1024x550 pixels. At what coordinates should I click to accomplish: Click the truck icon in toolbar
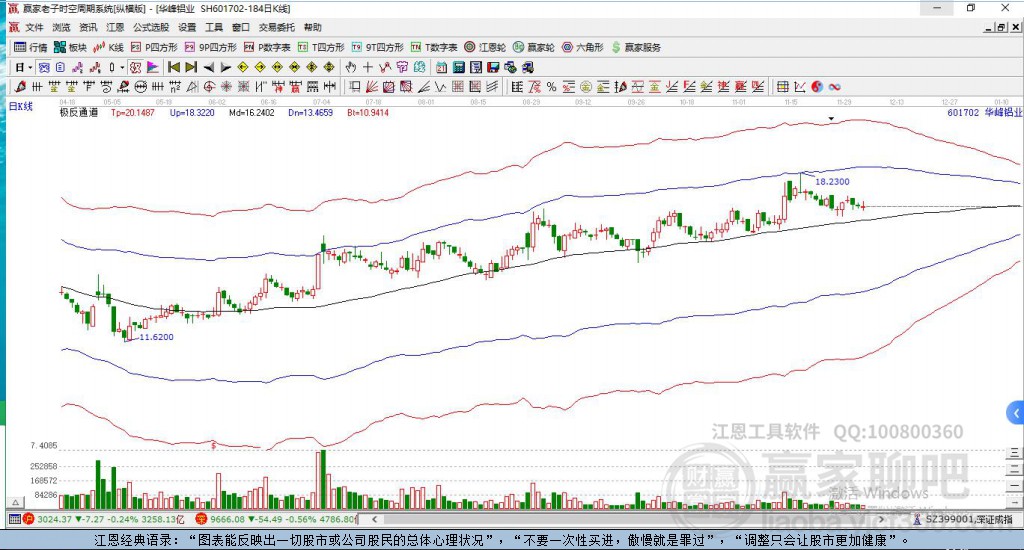click(527, 67)
